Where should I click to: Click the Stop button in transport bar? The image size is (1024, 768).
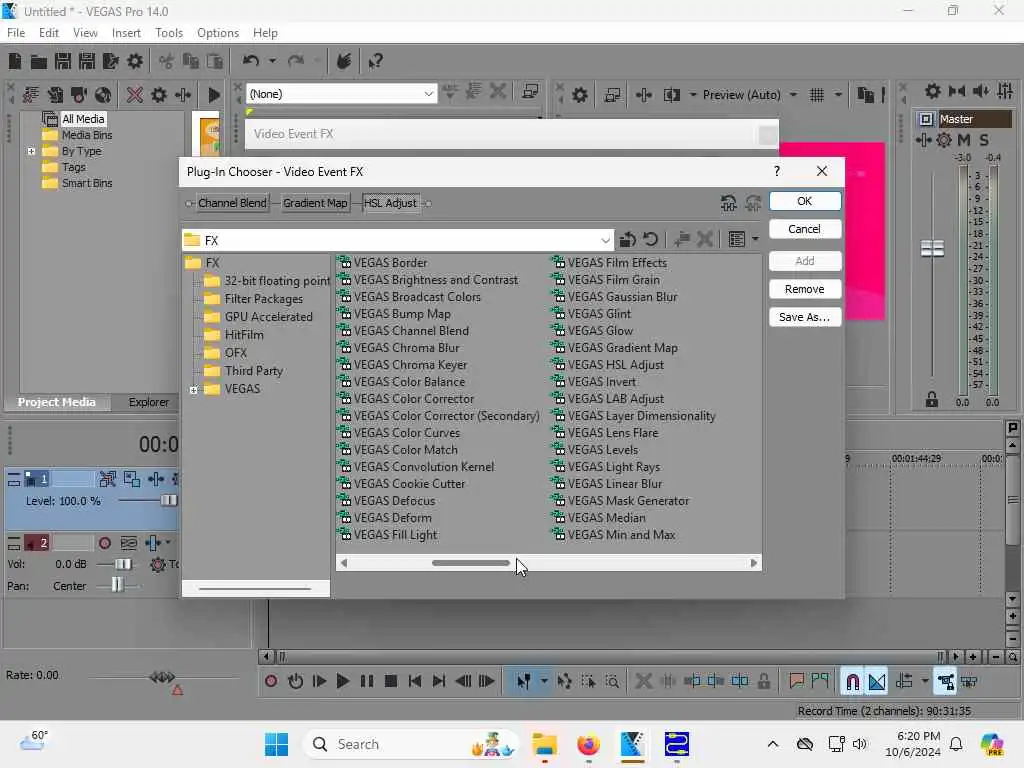click(391, 682)
